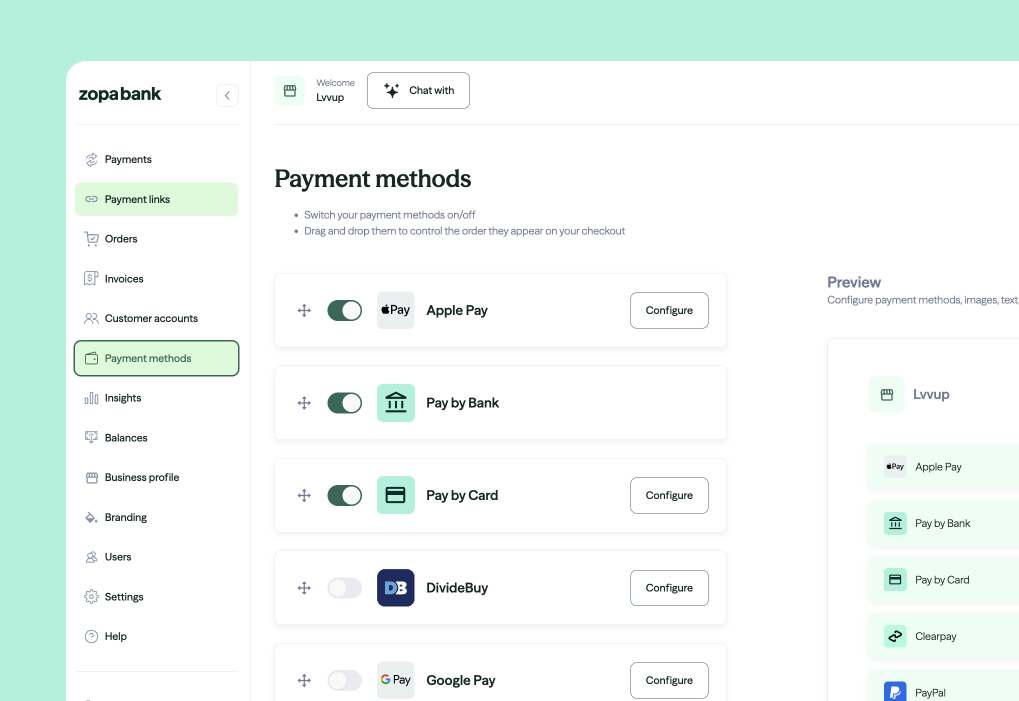Turn on the Google Pay toggle

point(344,681)
